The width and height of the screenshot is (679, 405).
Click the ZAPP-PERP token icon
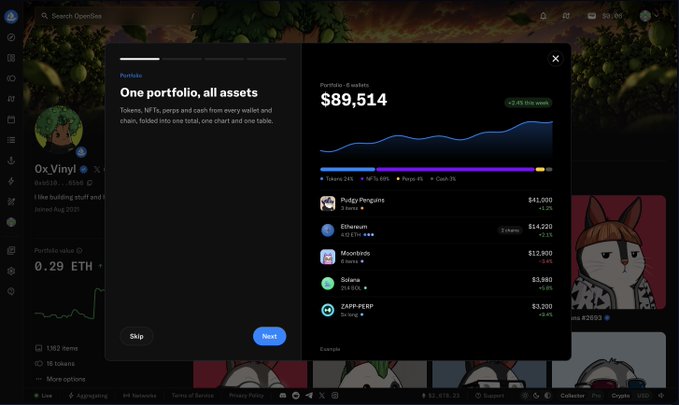(328, 310)
